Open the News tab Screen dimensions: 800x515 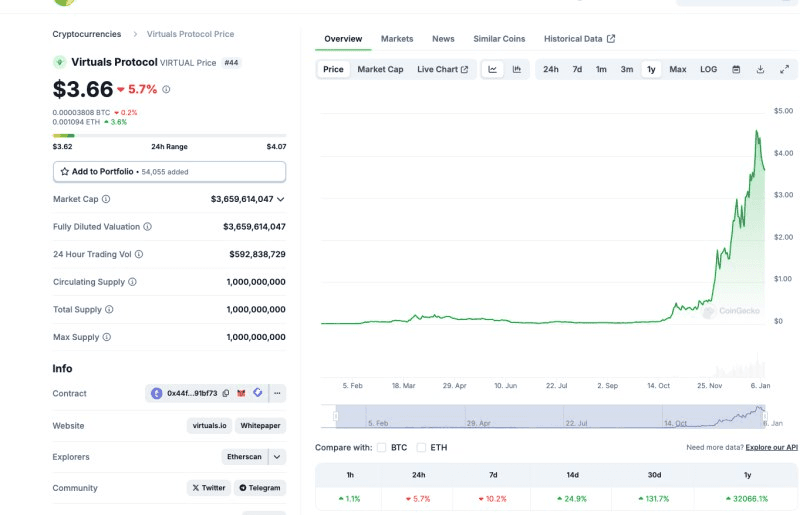pyautogui.click(x=443, y=39)
